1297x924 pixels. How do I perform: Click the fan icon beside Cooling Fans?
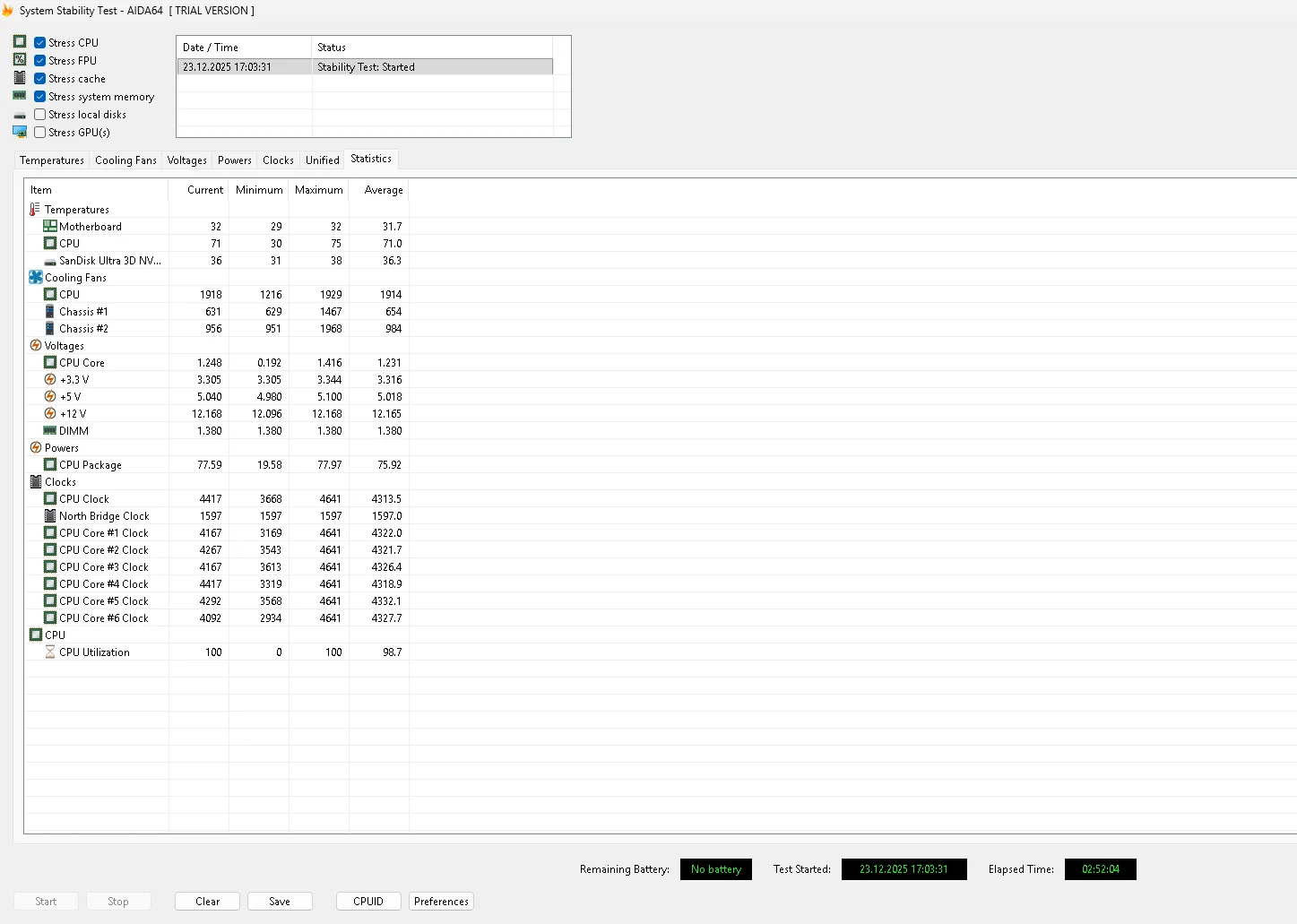[x=36, y=278]
